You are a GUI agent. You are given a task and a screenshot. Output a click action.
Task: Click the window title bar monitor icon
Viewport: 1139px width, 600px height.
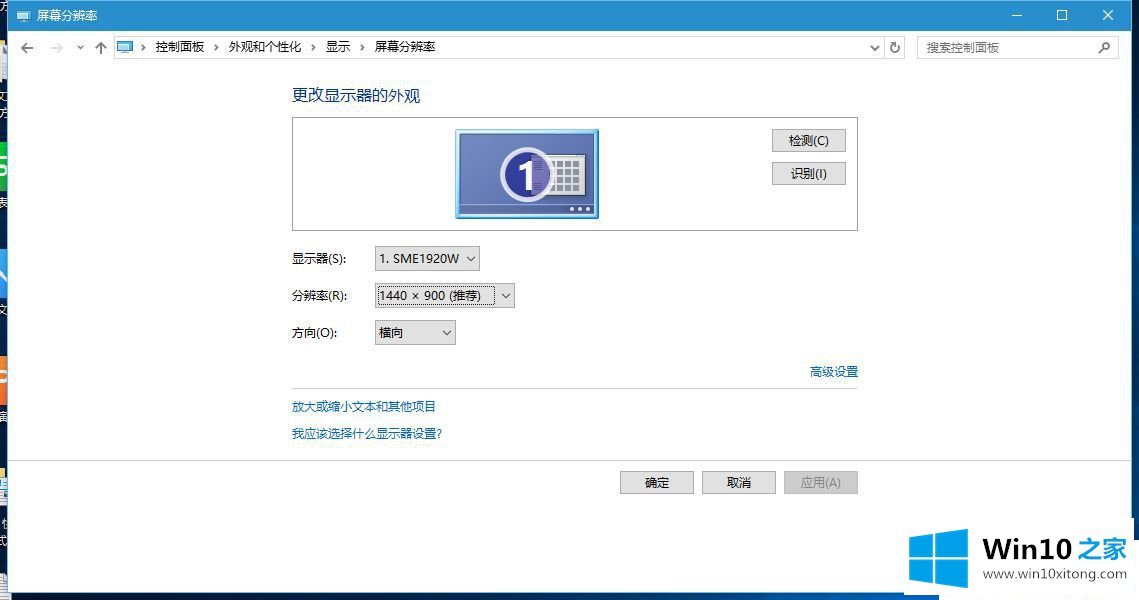(23, 15)
